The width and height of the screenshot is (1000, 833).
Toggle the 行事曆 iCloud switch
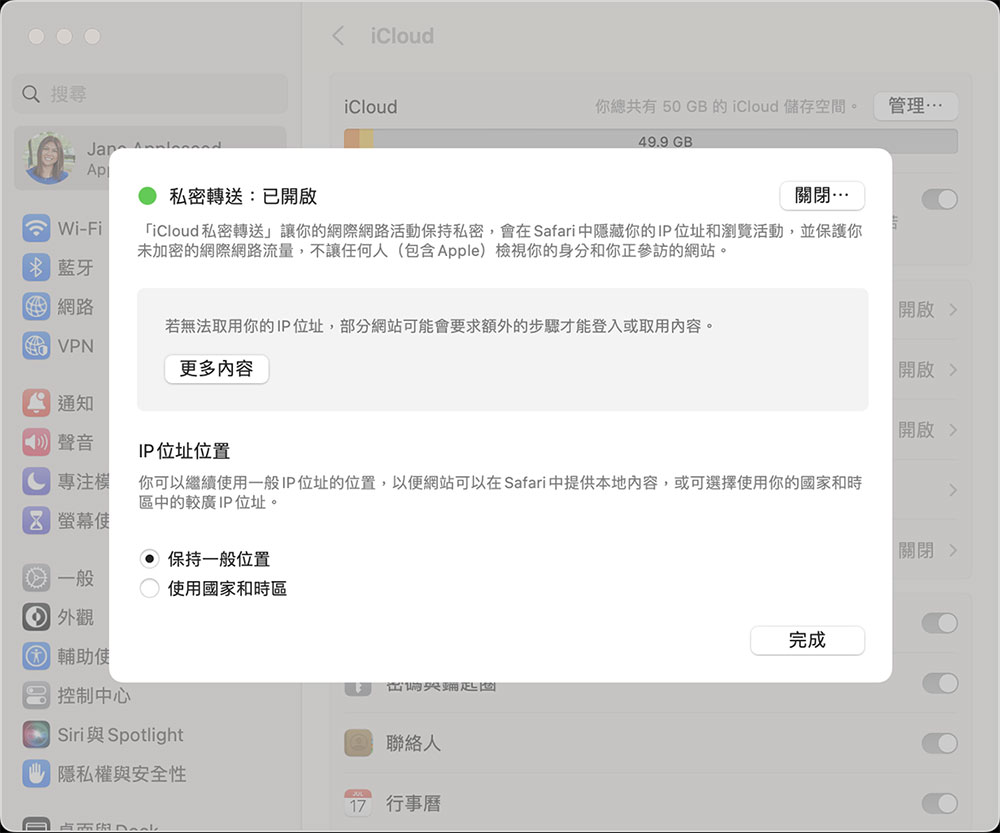tap(939, 803)
